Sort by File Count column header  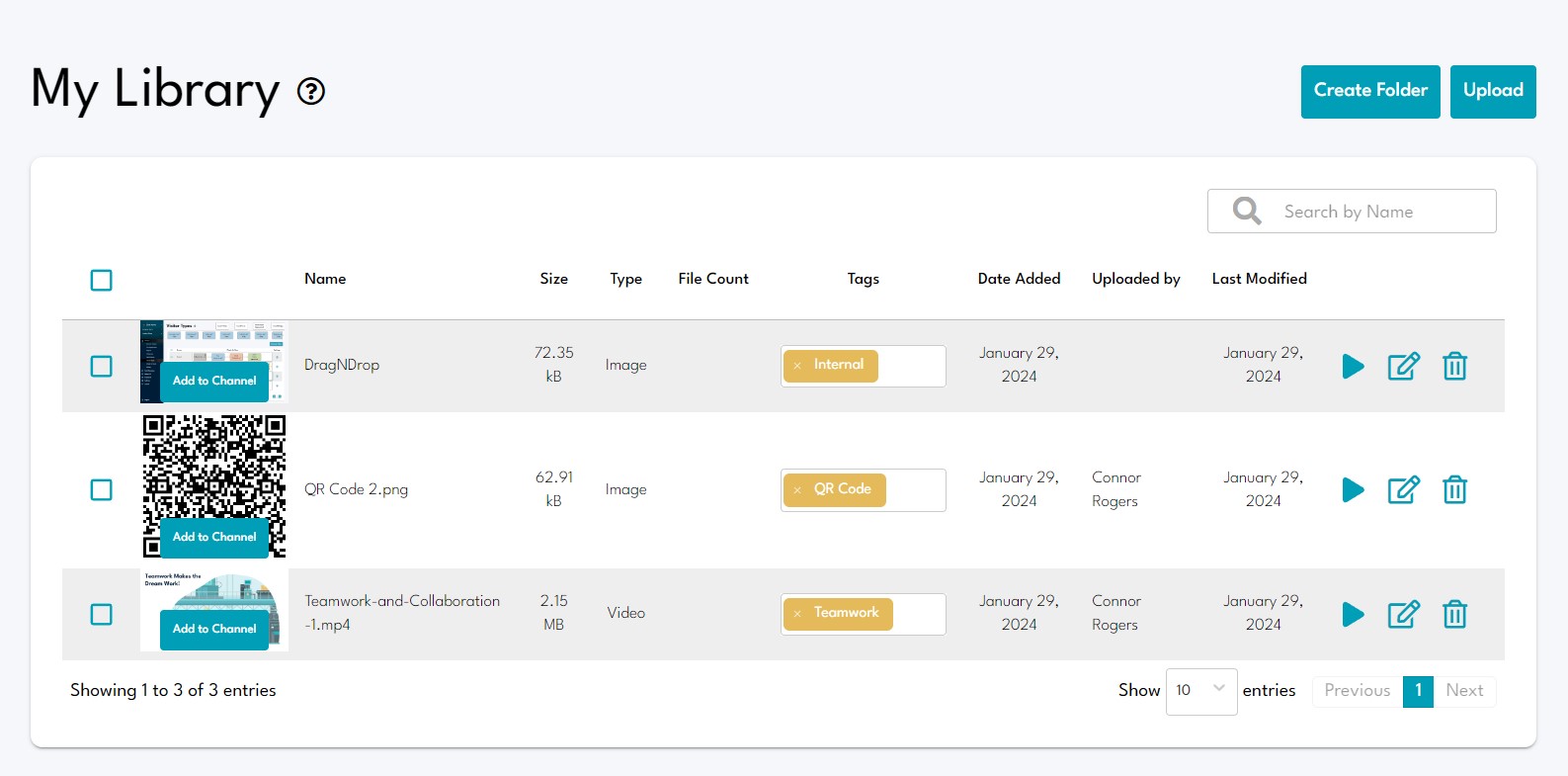[713, 279]
